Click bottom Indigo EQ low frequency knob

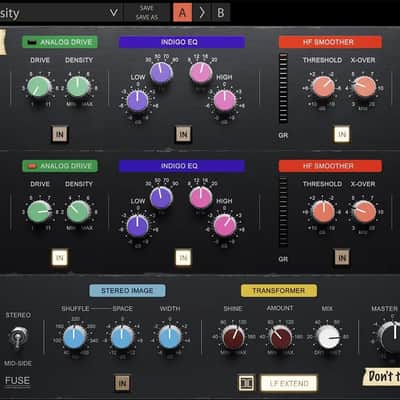pyautogui.click(x=161, y=198)
